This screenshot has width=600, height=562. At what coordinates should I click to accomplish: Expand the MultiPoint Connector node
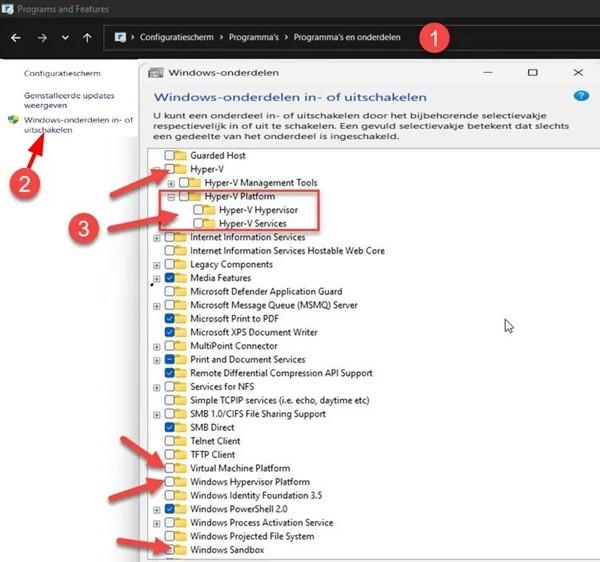click(x=157, y=347)
